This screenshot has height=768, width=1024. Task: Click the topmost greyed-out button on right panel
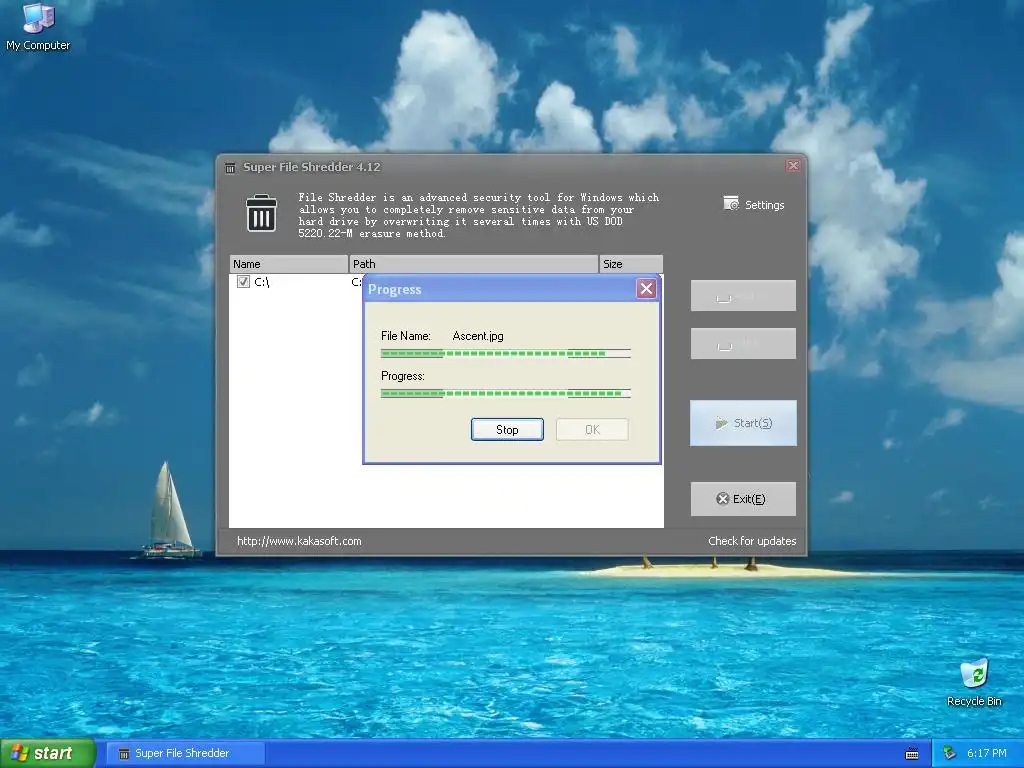click(x=743, y=296)
